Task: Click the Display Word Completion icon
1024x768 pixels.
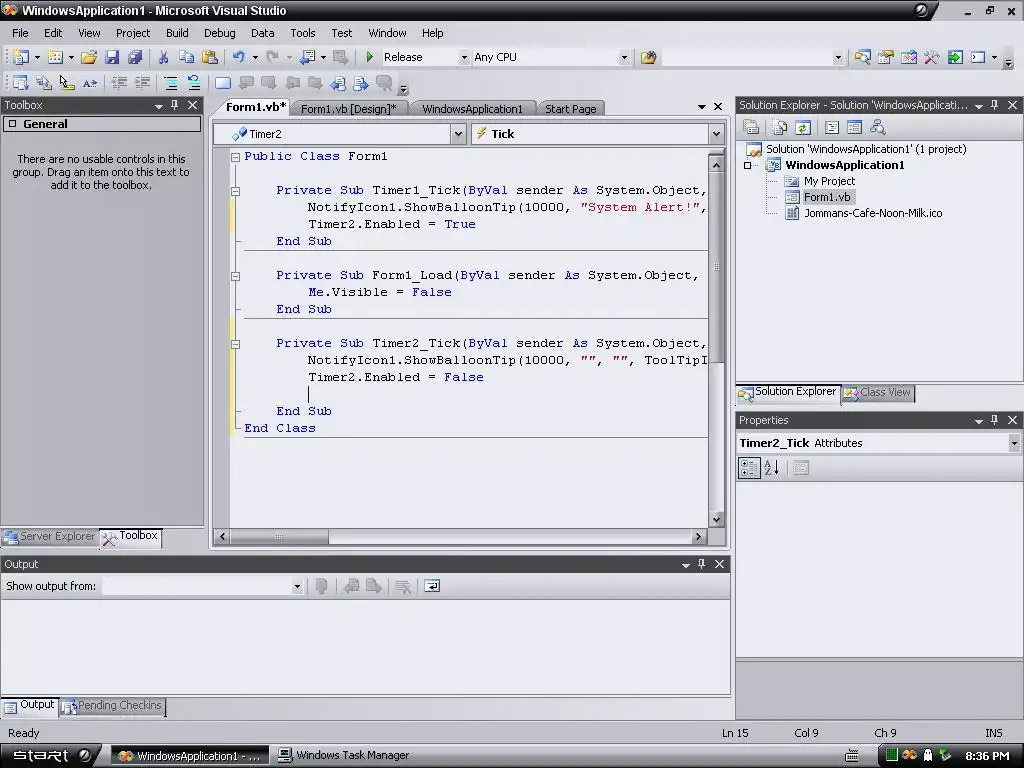Action: [x=90, y=83]
